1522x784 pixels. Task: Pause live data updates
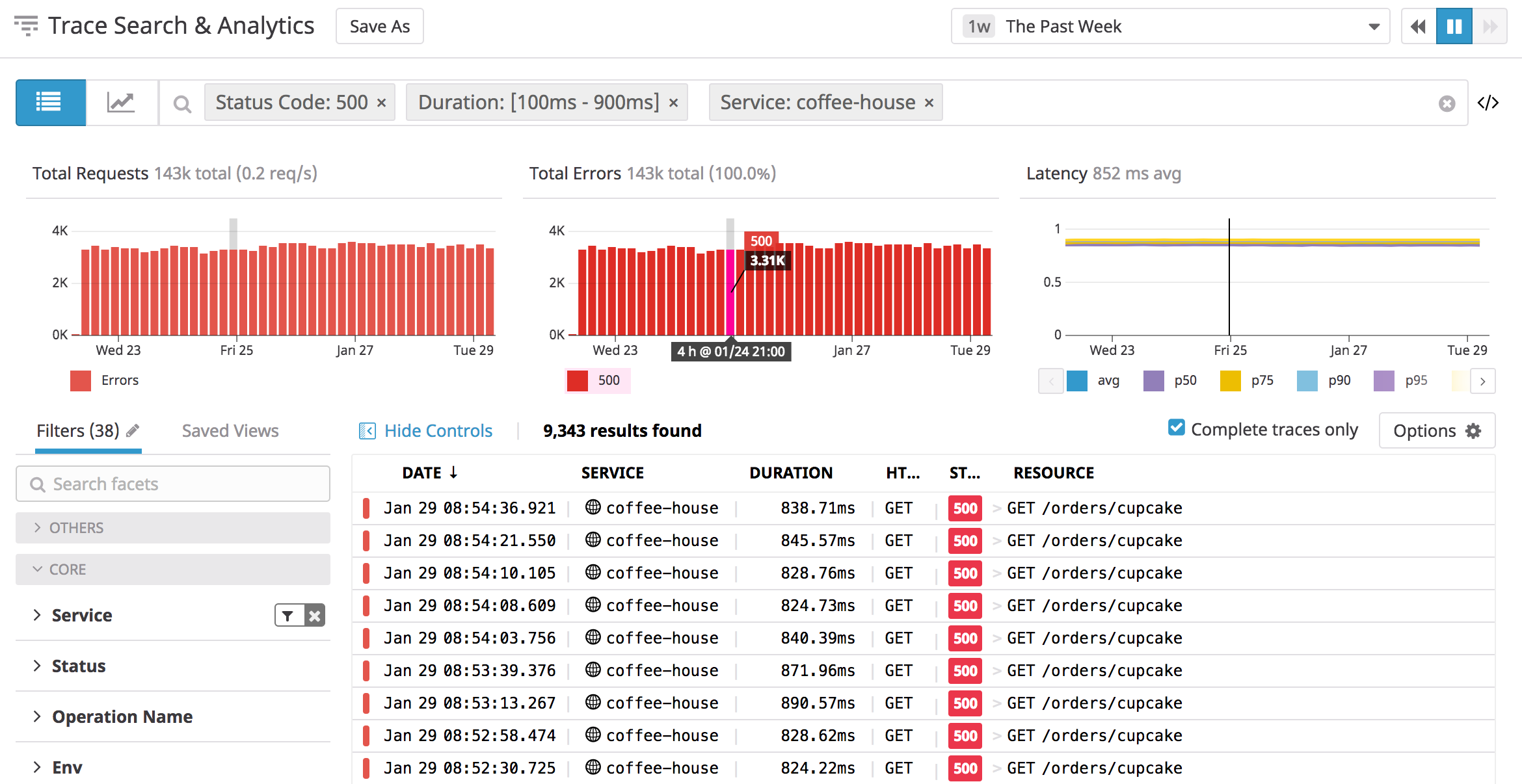coord(1454,26)
